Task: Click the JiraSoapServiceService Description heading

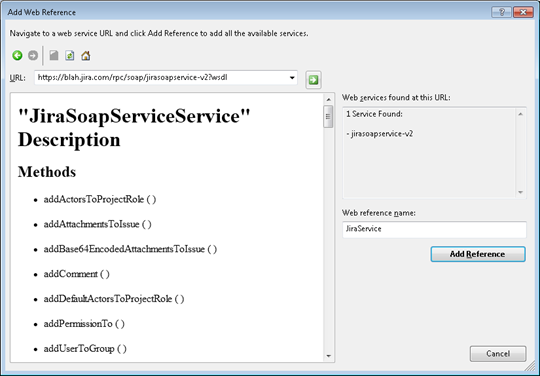Action: coord(134,127)
